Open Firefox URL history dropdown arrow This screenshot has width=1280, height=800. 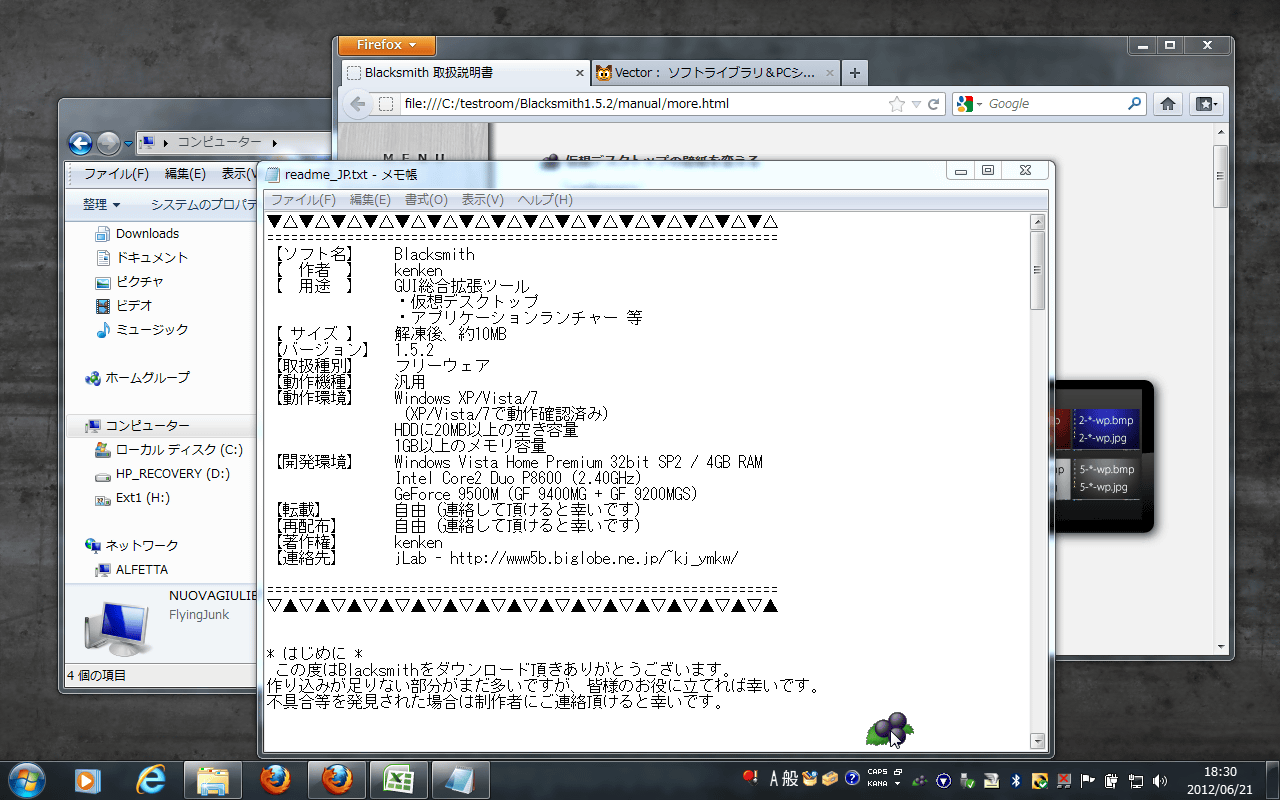pos(916,104)
